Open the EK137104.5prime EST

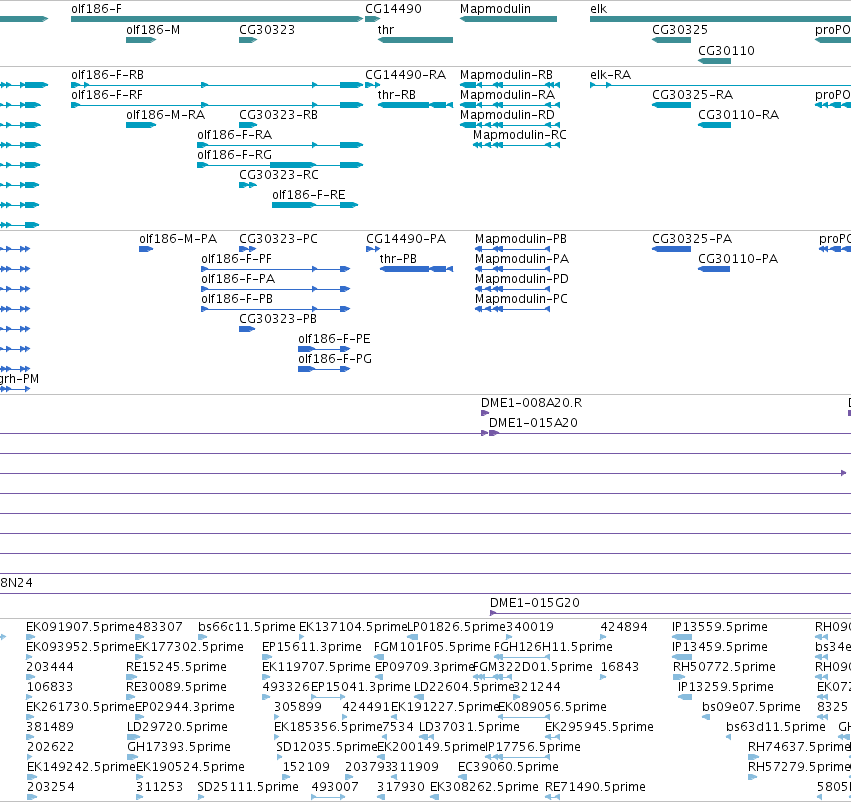point(303,637)
